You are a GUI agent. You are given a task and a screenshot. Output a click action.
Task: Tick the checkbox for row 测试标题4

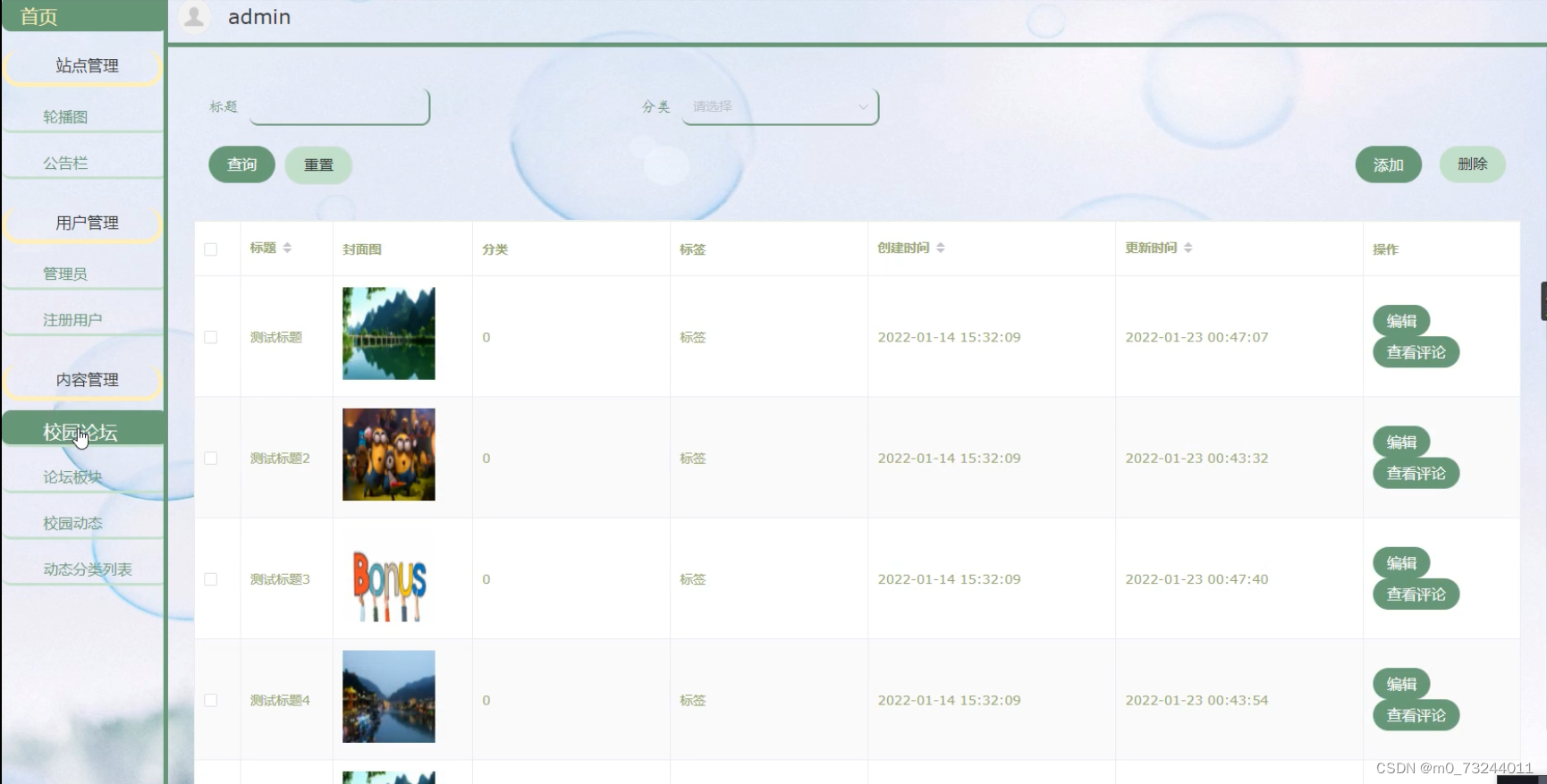(x=211, y=700)
